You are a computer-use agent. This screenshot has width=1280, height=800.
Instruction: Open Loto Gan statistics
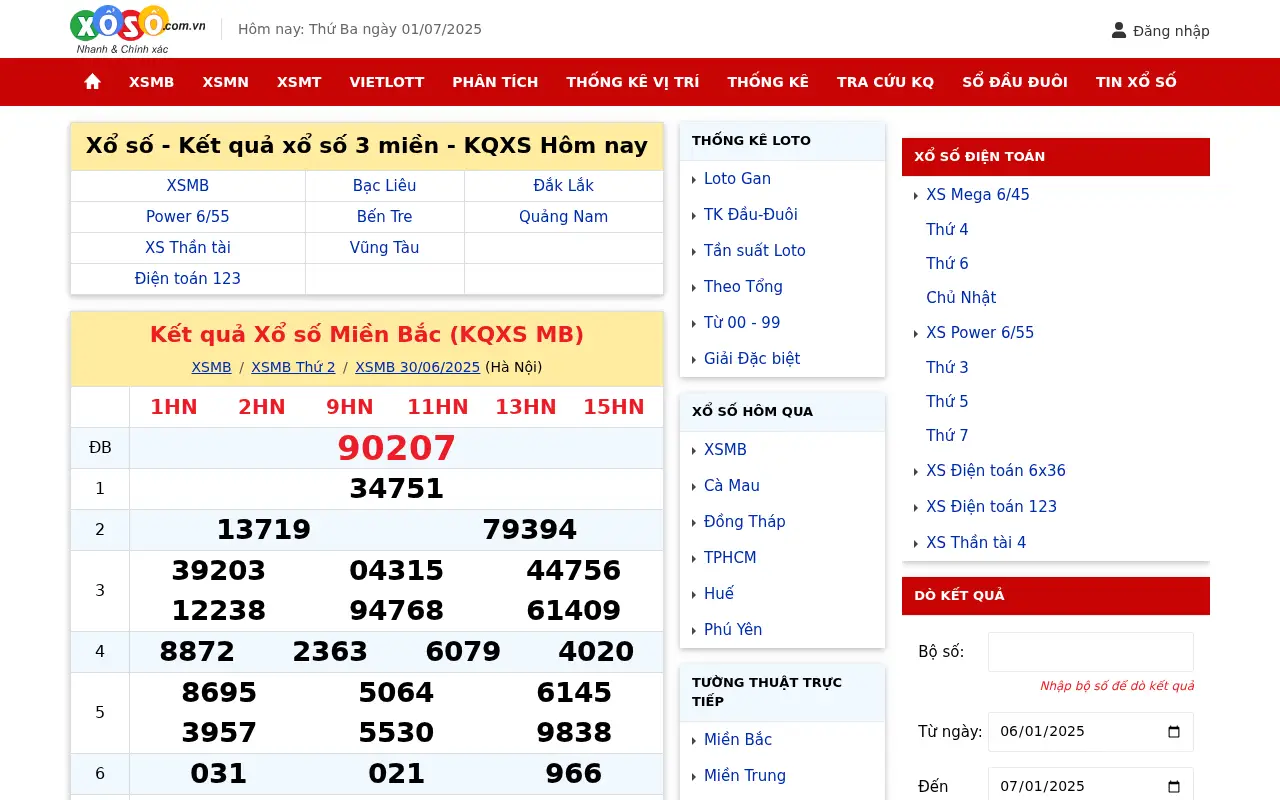click(x=737, y=179)
